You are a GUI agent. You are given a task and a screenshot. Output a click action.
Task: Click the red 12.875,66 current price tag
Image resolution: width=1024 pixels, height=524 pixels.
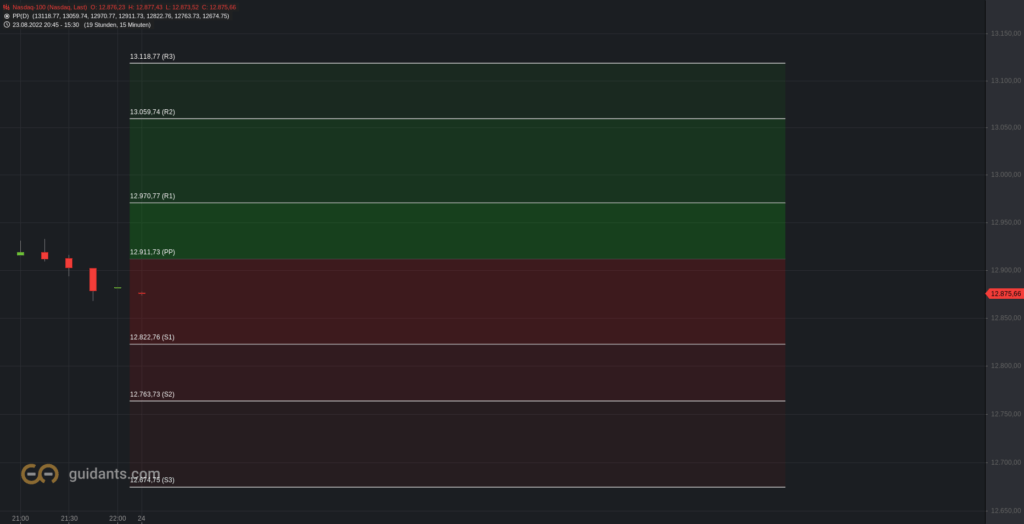coord(1005,294)
